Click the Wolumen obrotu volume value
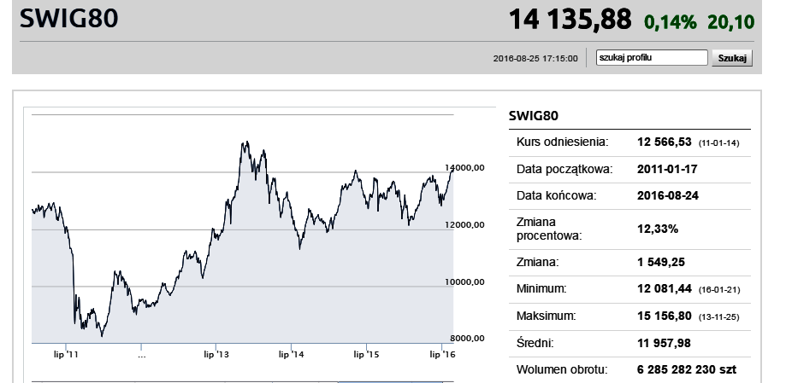Image resolution: width=786 pixels, height=383 pixels. pos(687,370)
